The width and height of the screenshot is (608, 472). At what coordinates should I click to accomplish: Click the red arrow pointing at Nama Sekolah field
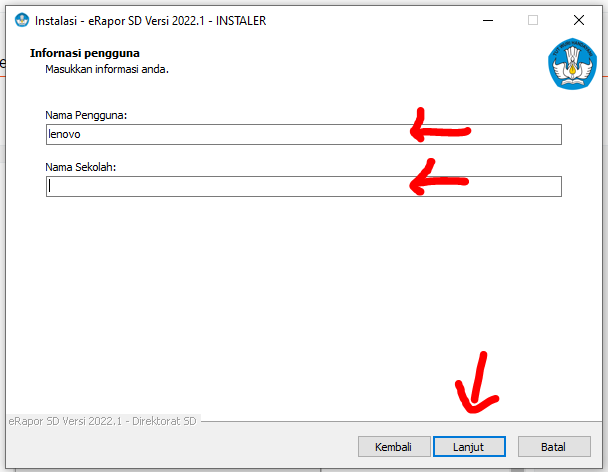tap(439, 177)
